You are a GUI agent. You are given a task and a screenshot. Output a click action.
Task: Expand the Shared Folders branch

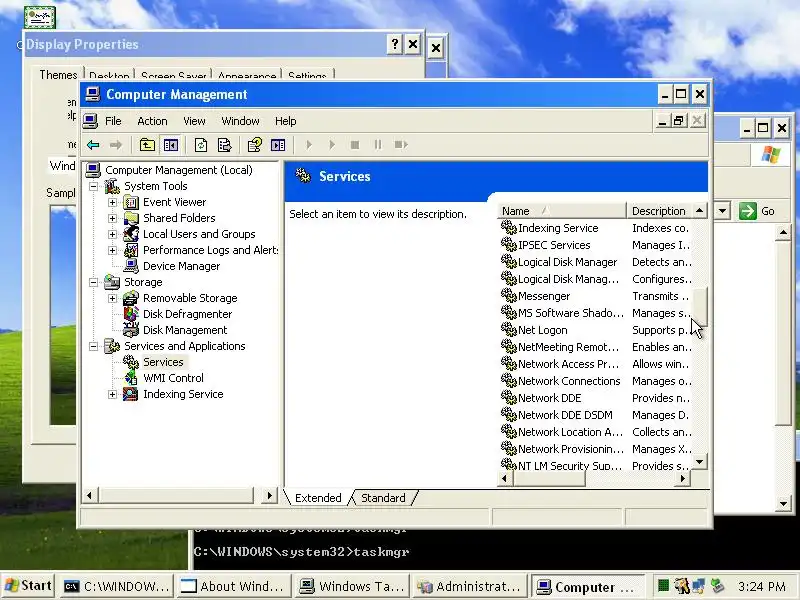coord(112,218)
